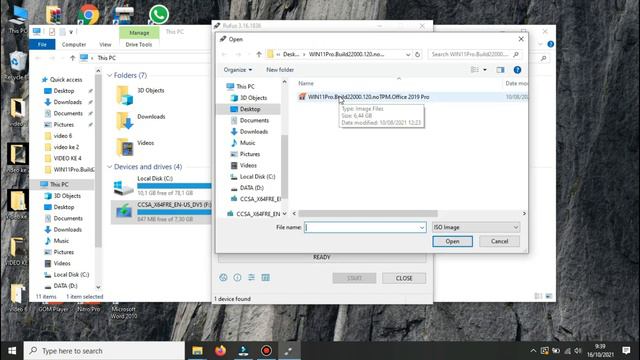Open view options dropdown arrow in Open dialog

(x=484, y=70)
